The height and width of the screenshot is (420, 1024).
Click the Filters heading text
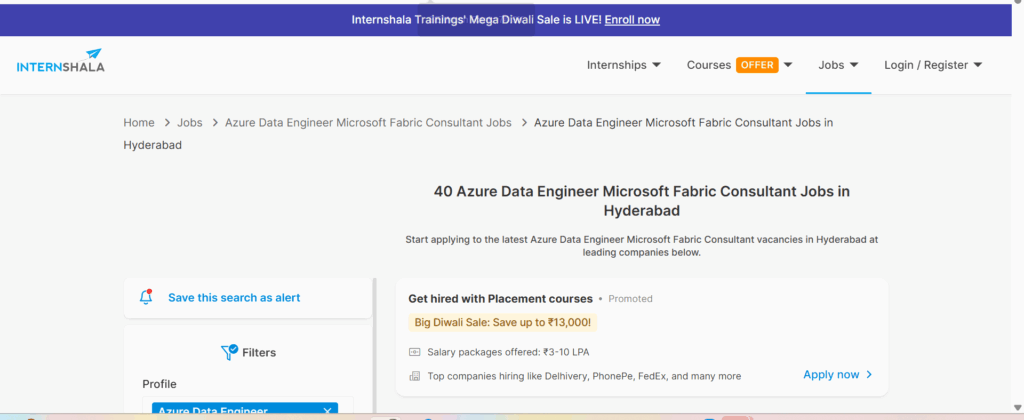point(259,353)
